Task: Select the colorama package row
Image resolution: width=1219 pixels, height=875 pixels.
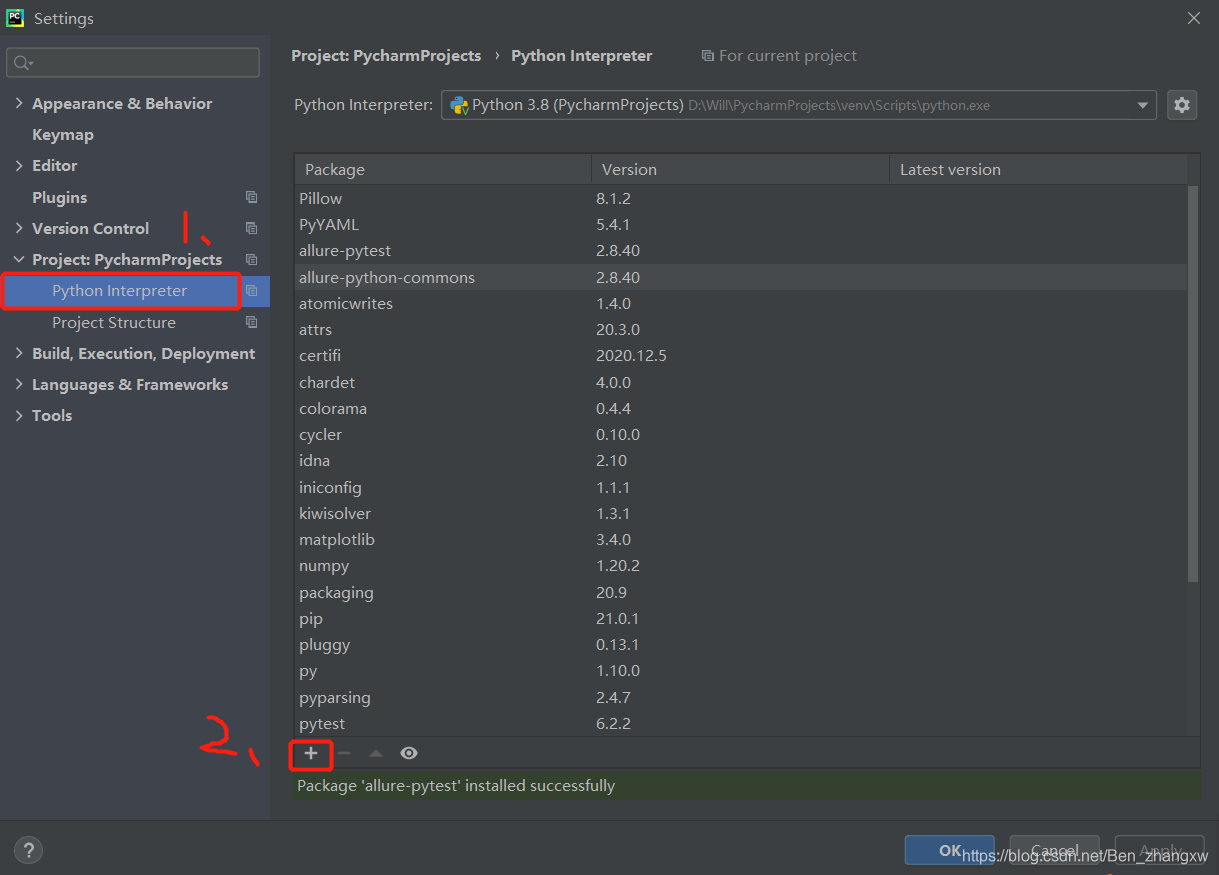Action: point(741,408)
